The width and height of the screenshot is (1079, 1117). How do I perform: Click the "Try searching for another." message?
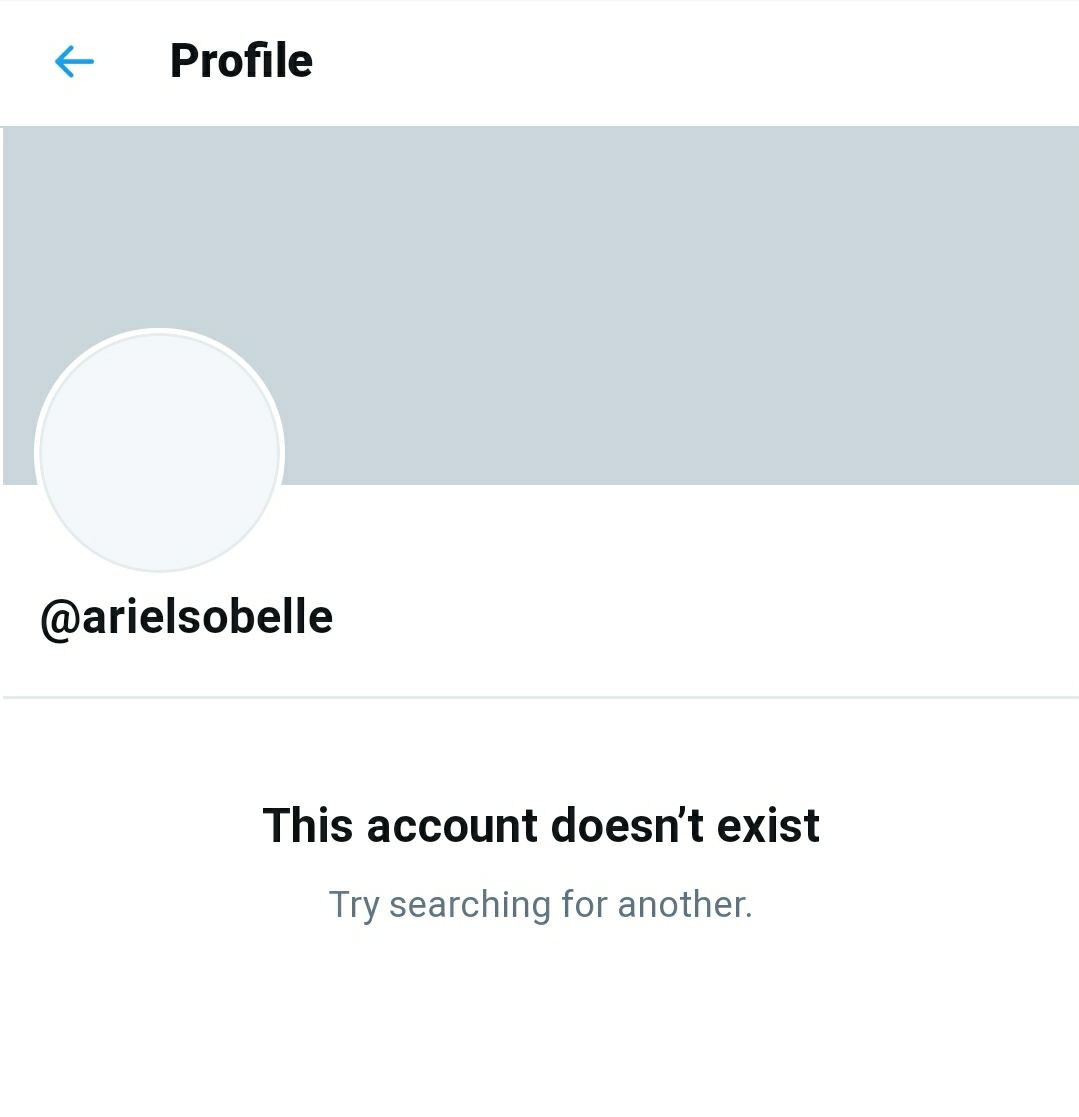coord(541,905)
